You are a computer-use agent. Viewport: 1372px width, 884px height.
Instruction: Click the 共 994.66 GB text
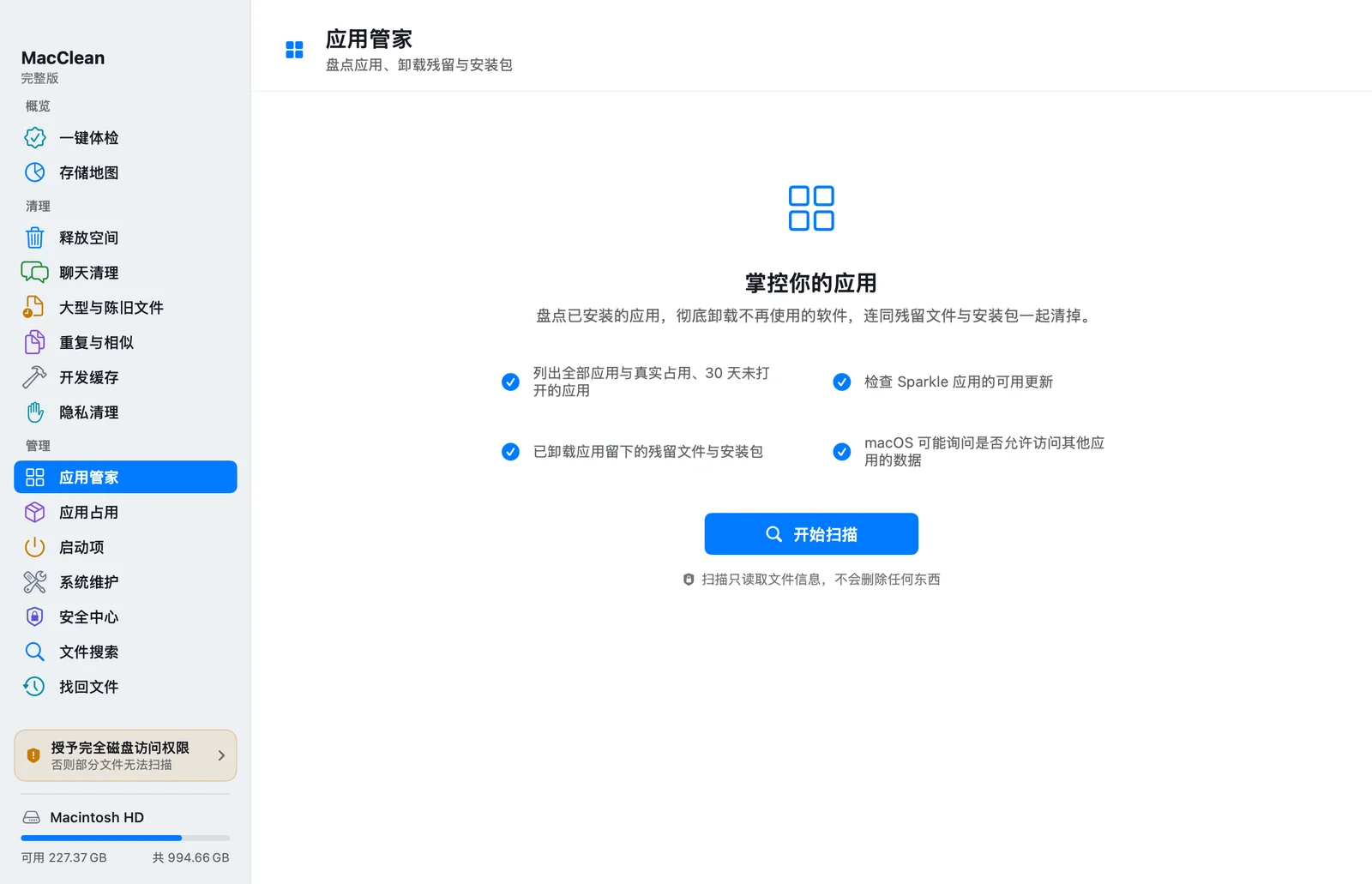click(190, 857)
